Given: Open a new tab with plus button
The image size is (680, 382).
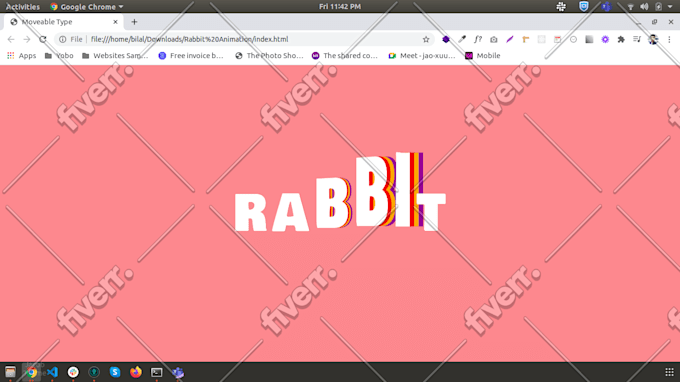Looking at the screenshot, I should [134, 22].
